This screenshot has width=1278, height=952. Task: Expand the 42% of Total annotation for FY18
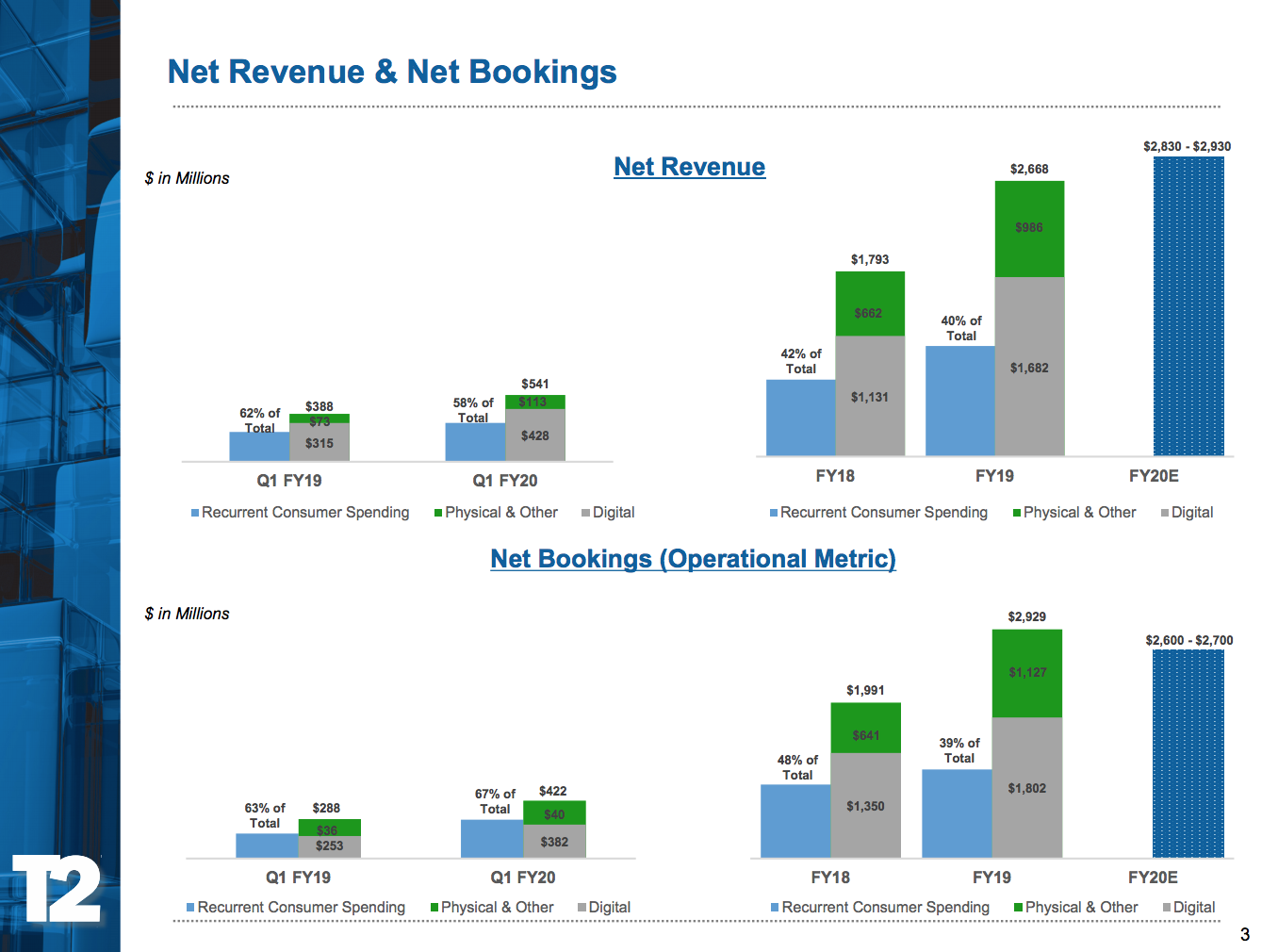[800, 360]
